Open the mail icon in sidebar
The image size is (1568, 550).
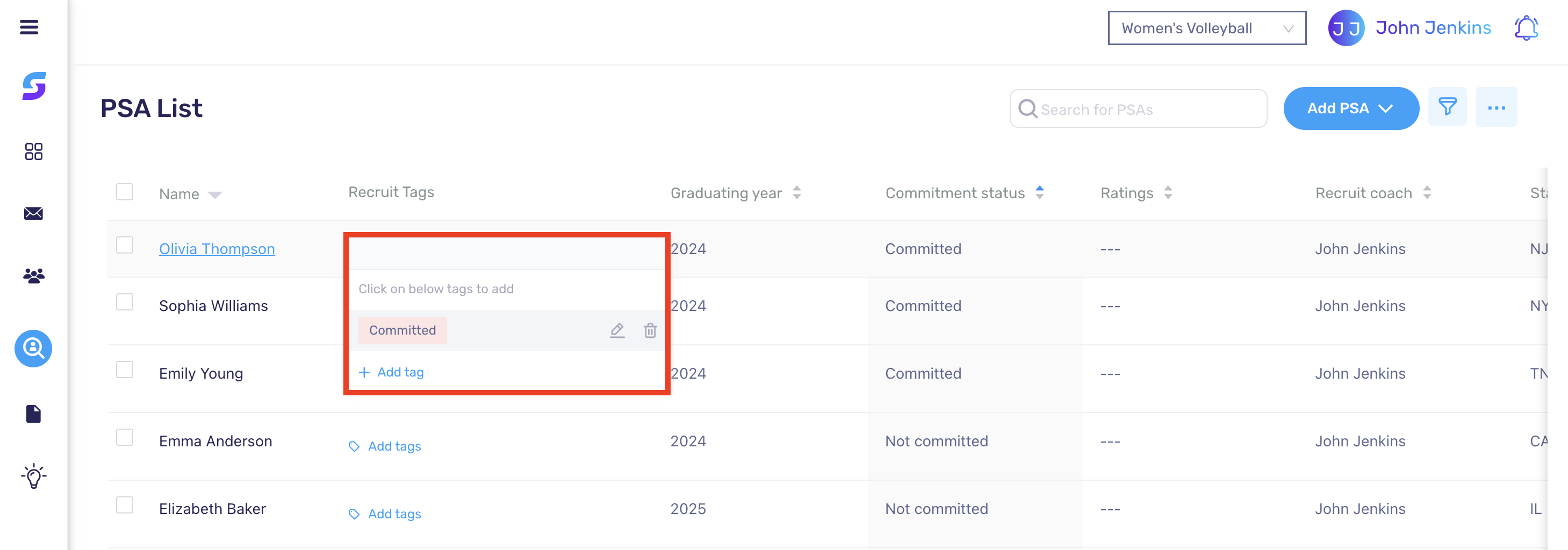[33, 214]
